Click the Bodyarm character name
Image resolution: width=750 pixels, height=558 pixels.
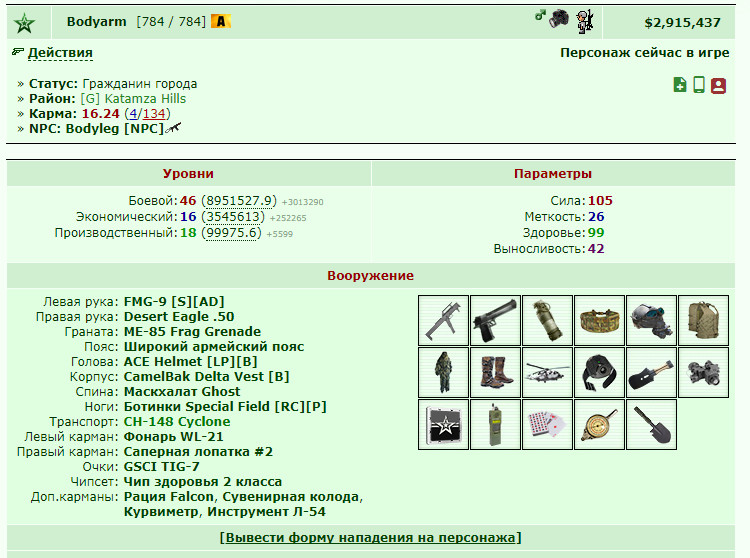tap(97, 22)
